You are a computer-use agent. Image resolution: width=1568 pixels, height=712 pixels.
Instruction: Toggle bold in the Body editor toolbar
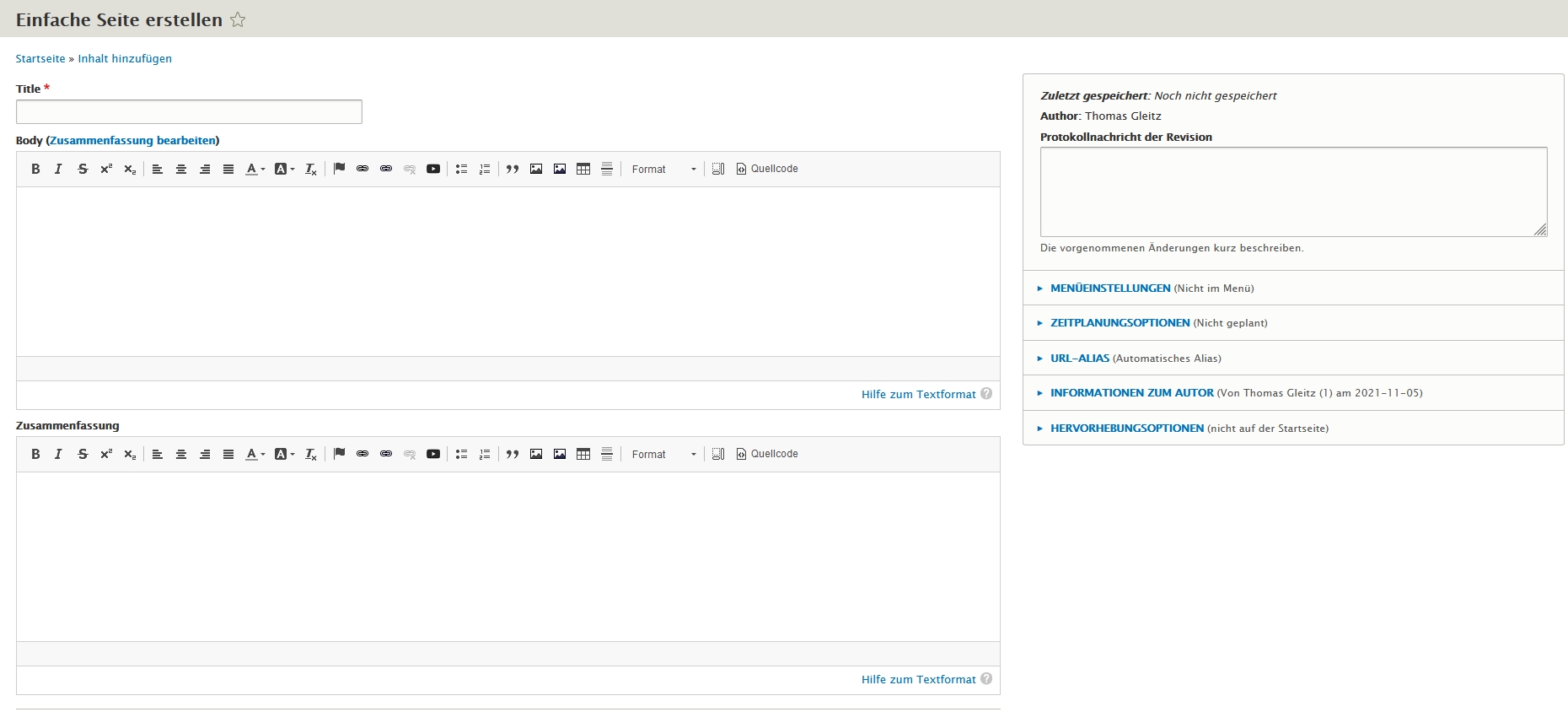pos(35,169)
